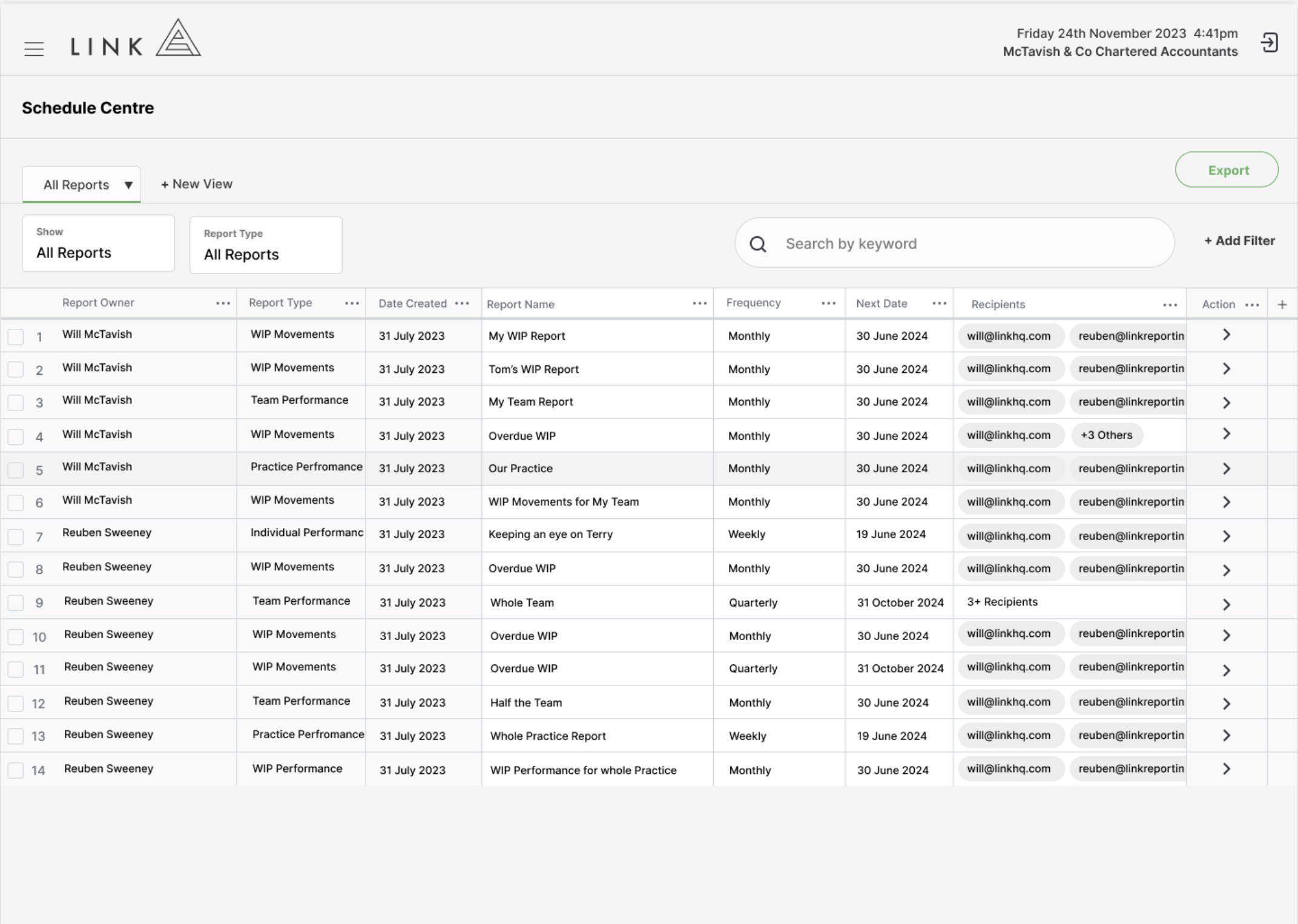1298x924 pixels.
Task: Sort by Report Name column header
Action: click(521, 304)
